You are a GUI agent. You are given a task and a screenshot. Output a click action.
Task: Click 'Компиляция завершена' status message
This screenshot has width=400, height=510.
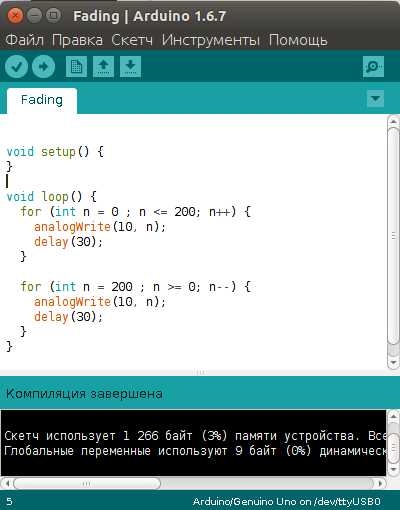[84, 394]
